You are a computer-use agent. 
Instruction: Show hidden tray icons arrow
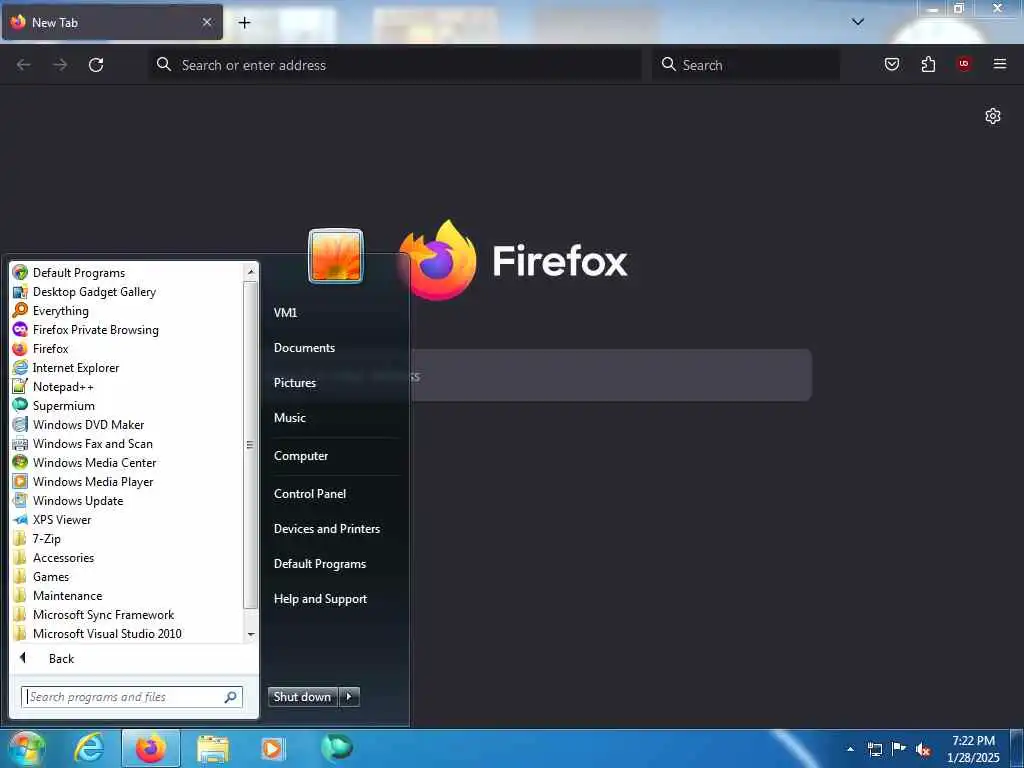[850, 750]
